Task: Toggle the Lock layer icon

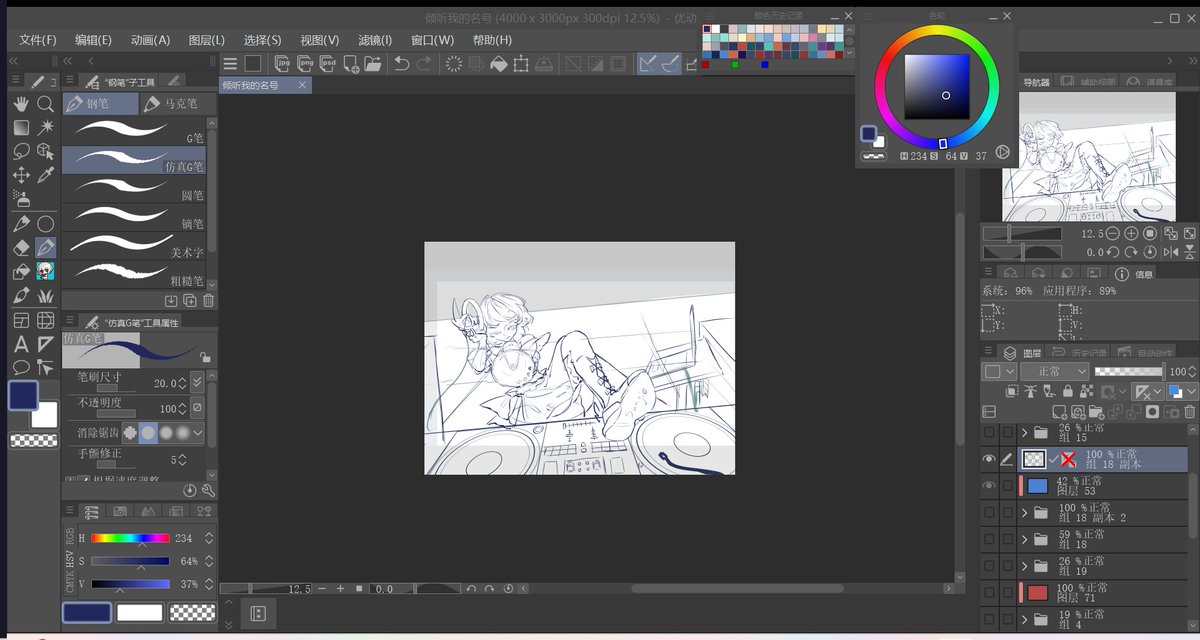Action: pyautogui.click(x=1068, y=392)
